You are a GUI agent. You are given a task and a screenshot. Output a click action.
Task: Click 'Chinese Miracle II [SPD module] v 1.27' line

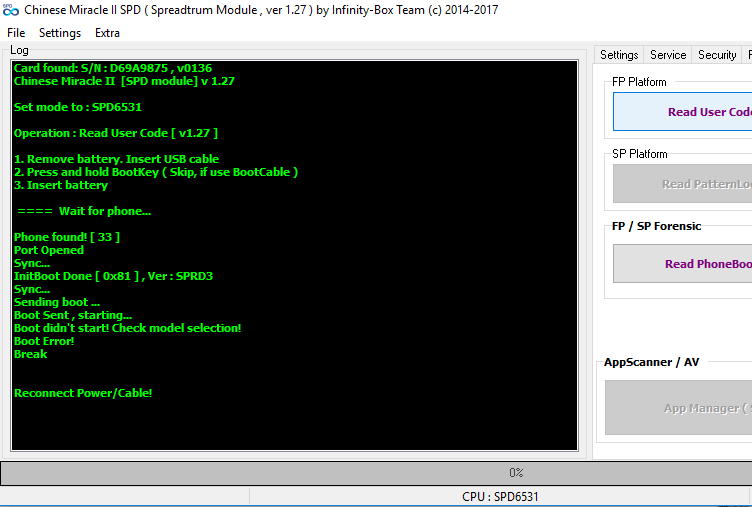point(124,81)
